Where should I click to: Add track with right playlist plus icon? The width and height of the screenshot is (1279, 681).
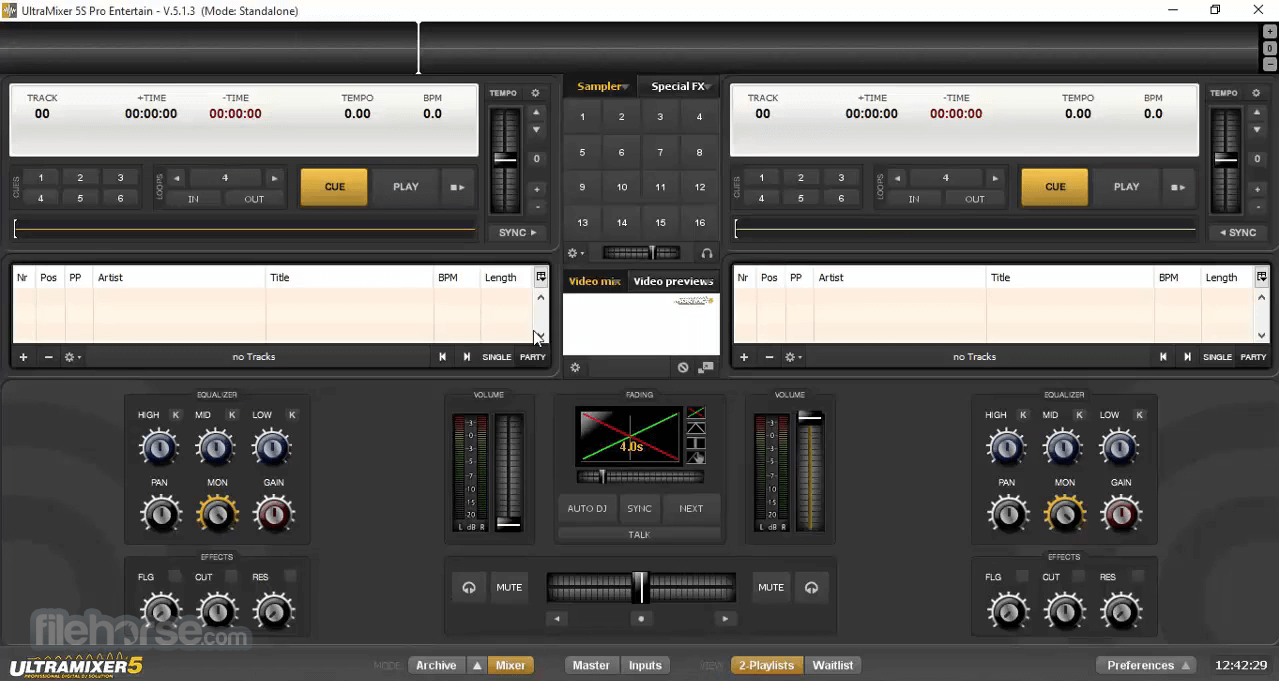point(743,357)
